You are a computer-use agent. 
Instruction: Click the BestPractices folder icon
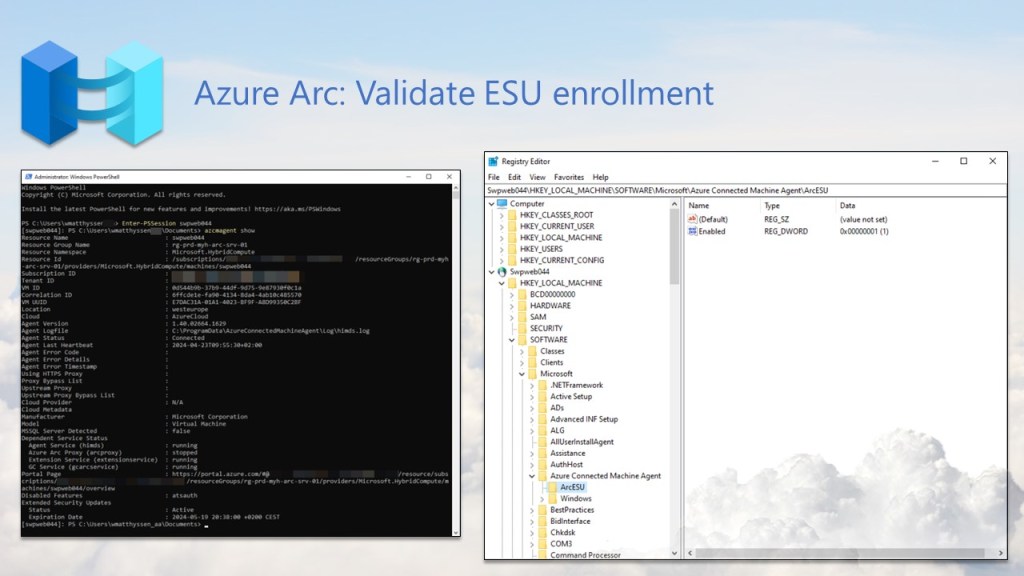coord(542,510)
